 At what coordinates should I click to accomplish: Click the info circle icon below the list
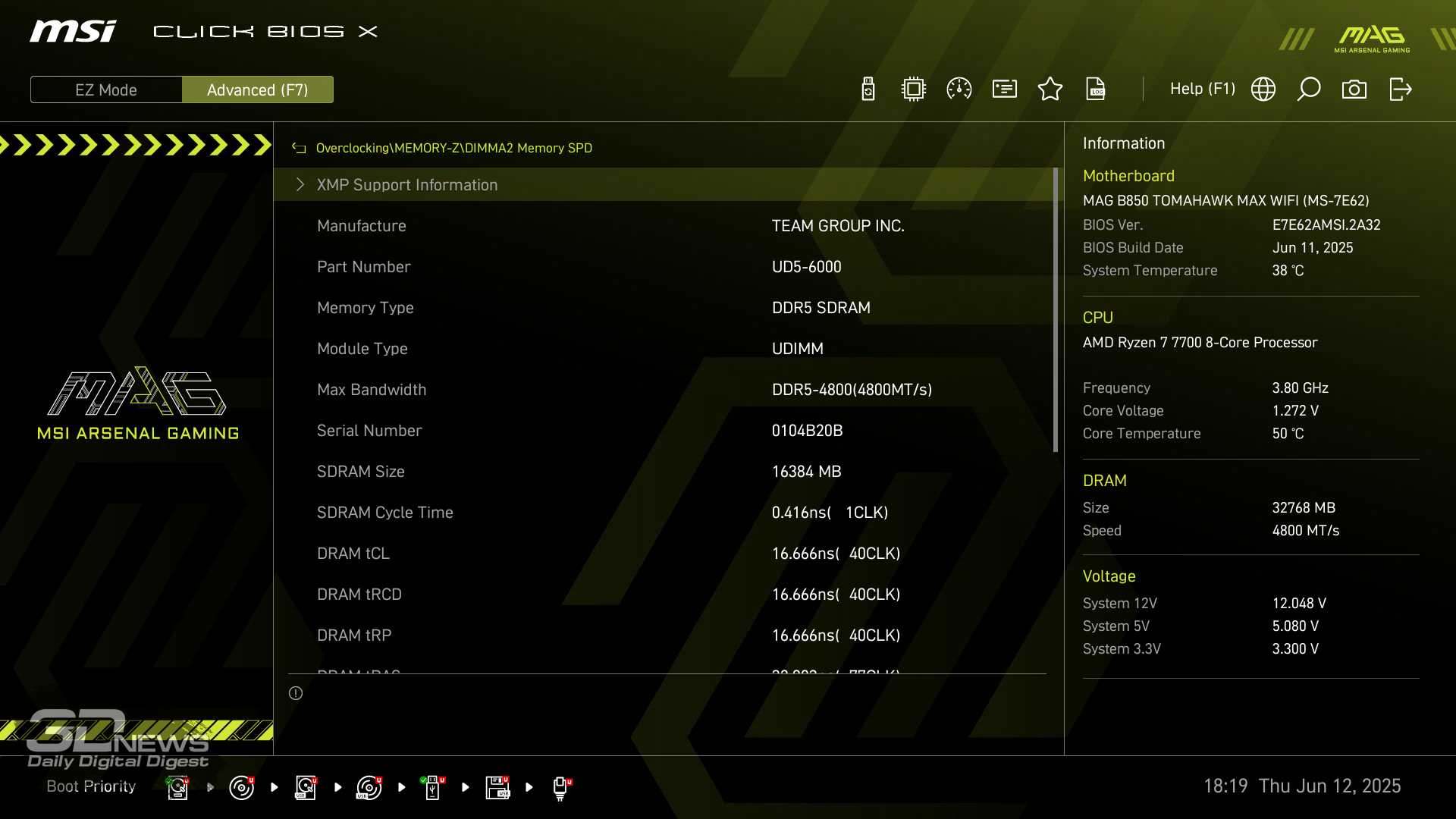click(x=296, y=693)
